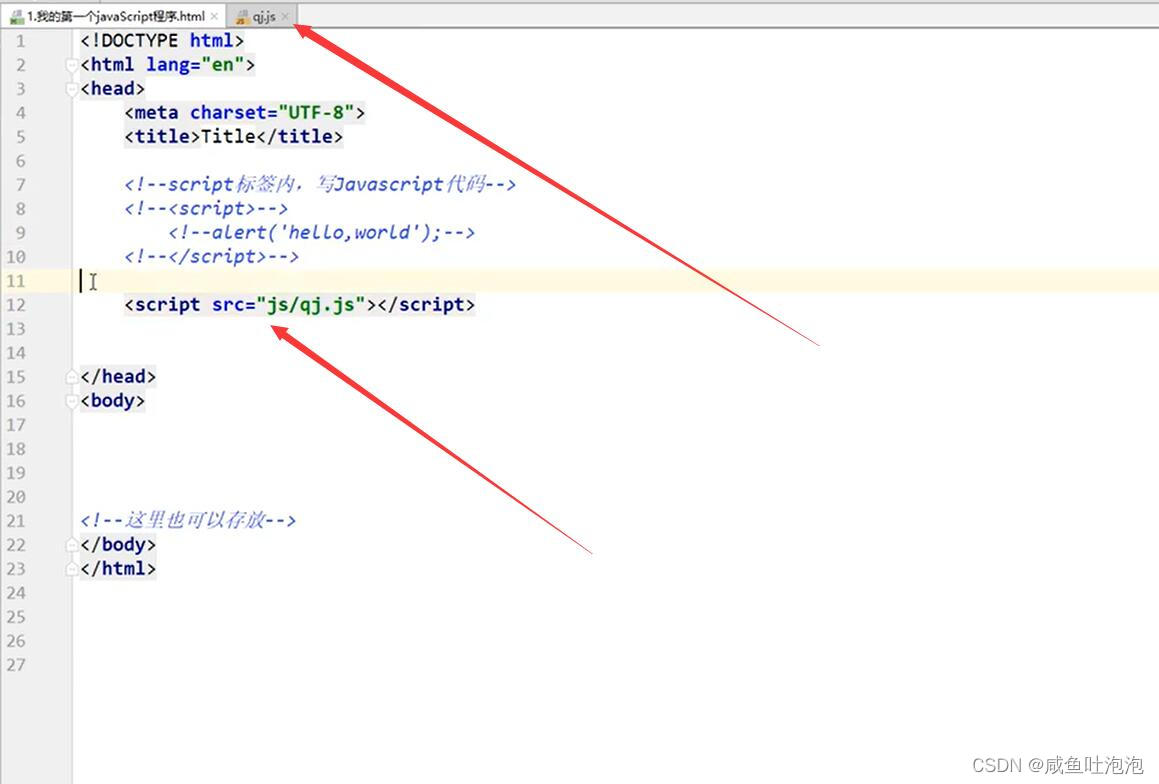Fold at the </head> closing marker
The image size is (1159, 784).
click(x=72, y=377)
